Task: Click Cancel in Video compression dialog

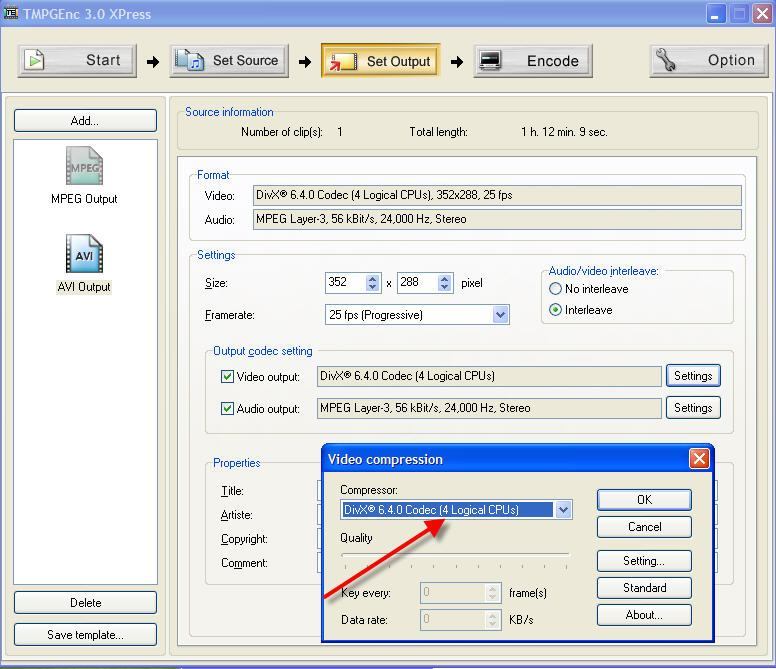Action: pyautogui.click(x=644, y=527)
